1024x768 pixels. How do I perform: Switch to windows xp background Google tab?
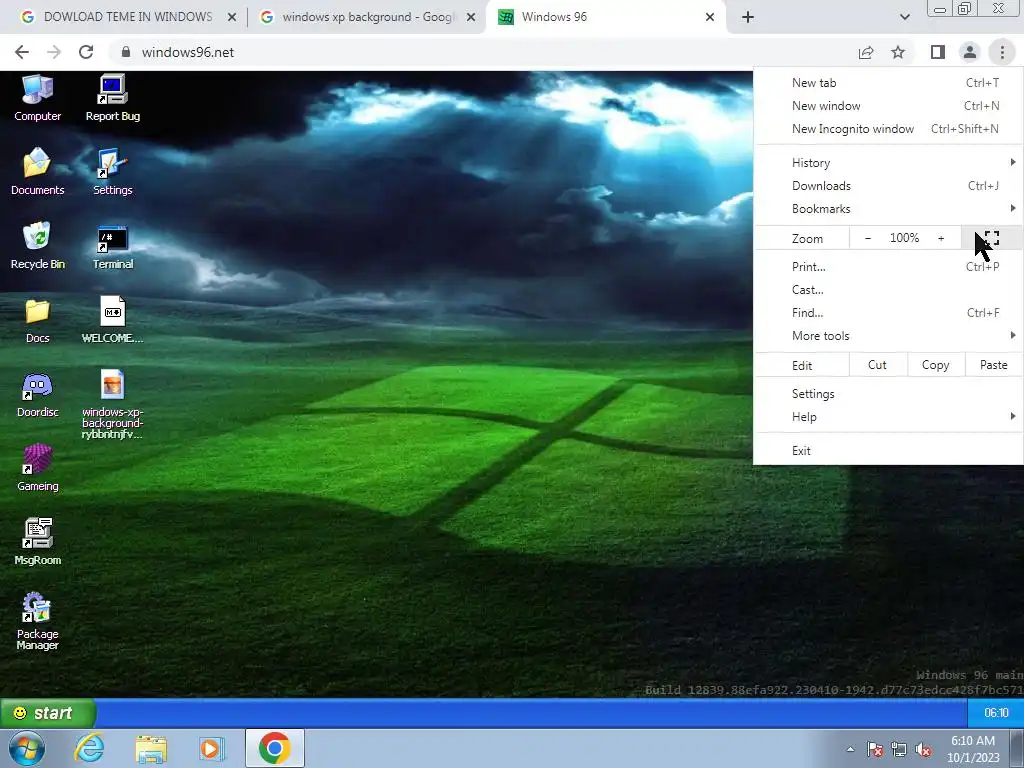(366, 17)
